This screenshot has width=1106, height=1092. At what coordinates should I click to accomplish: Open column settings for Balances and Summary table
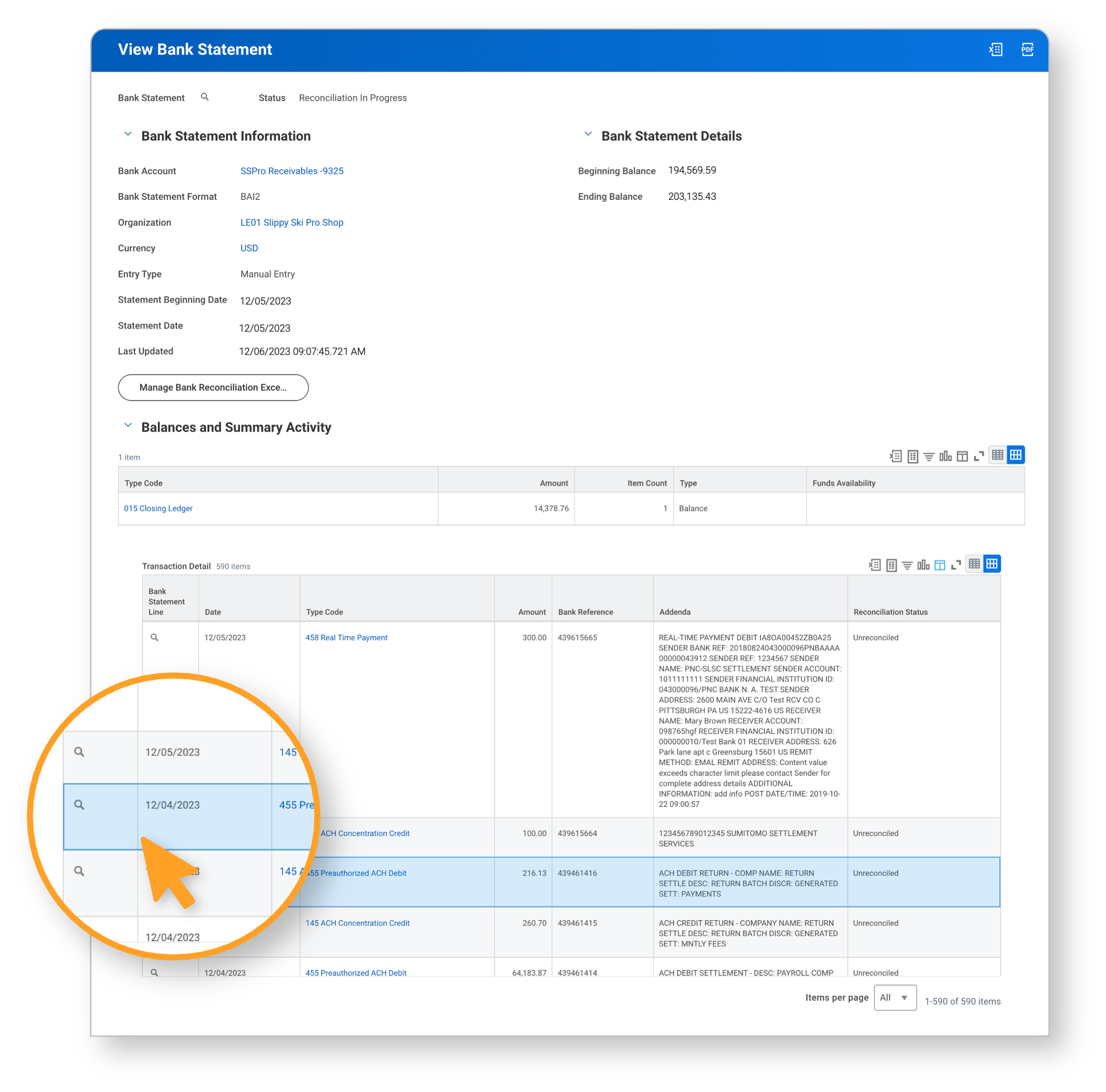coord(962,457)
